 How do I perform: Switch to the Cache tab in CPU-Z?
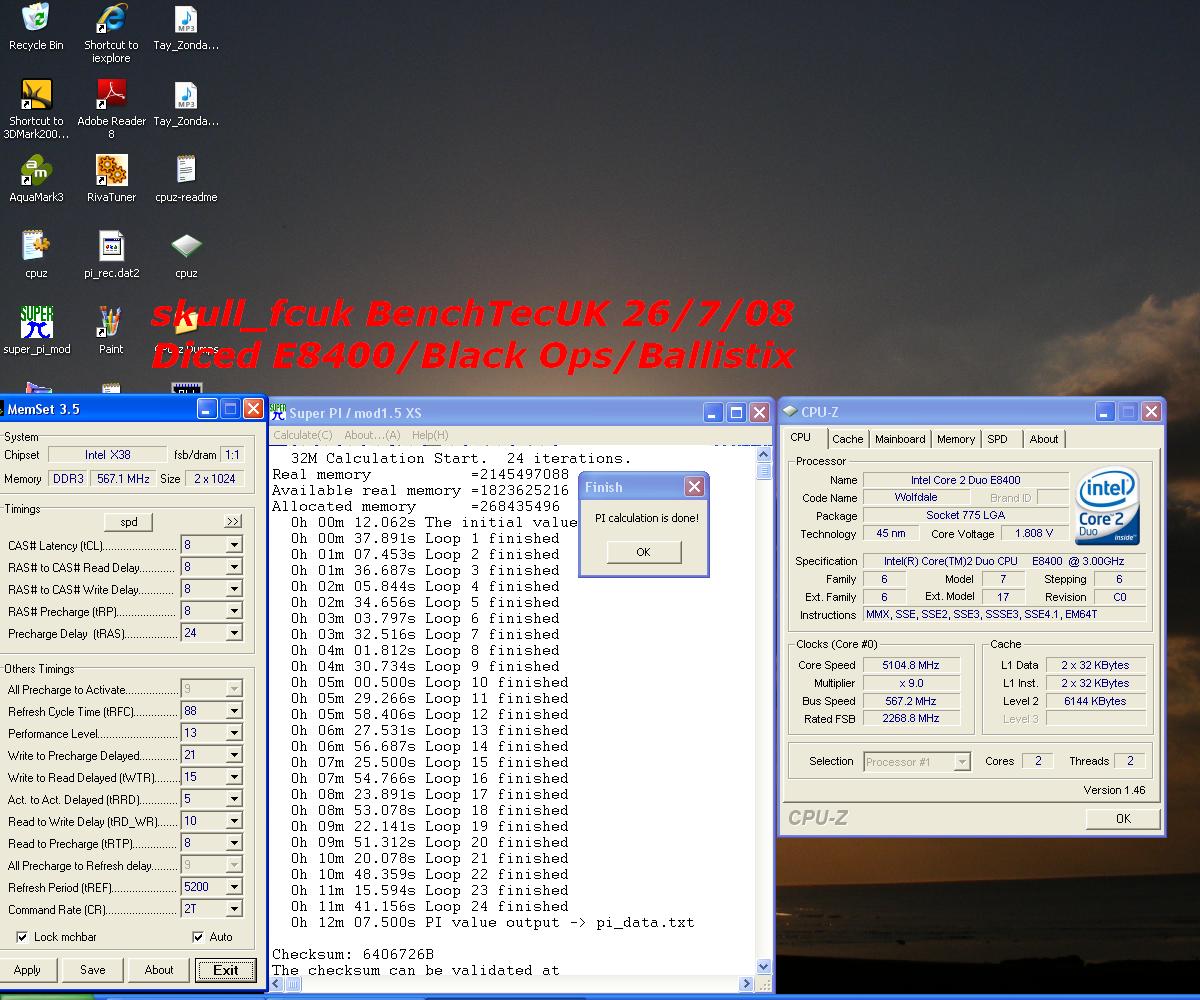click(x=847, y=439)
